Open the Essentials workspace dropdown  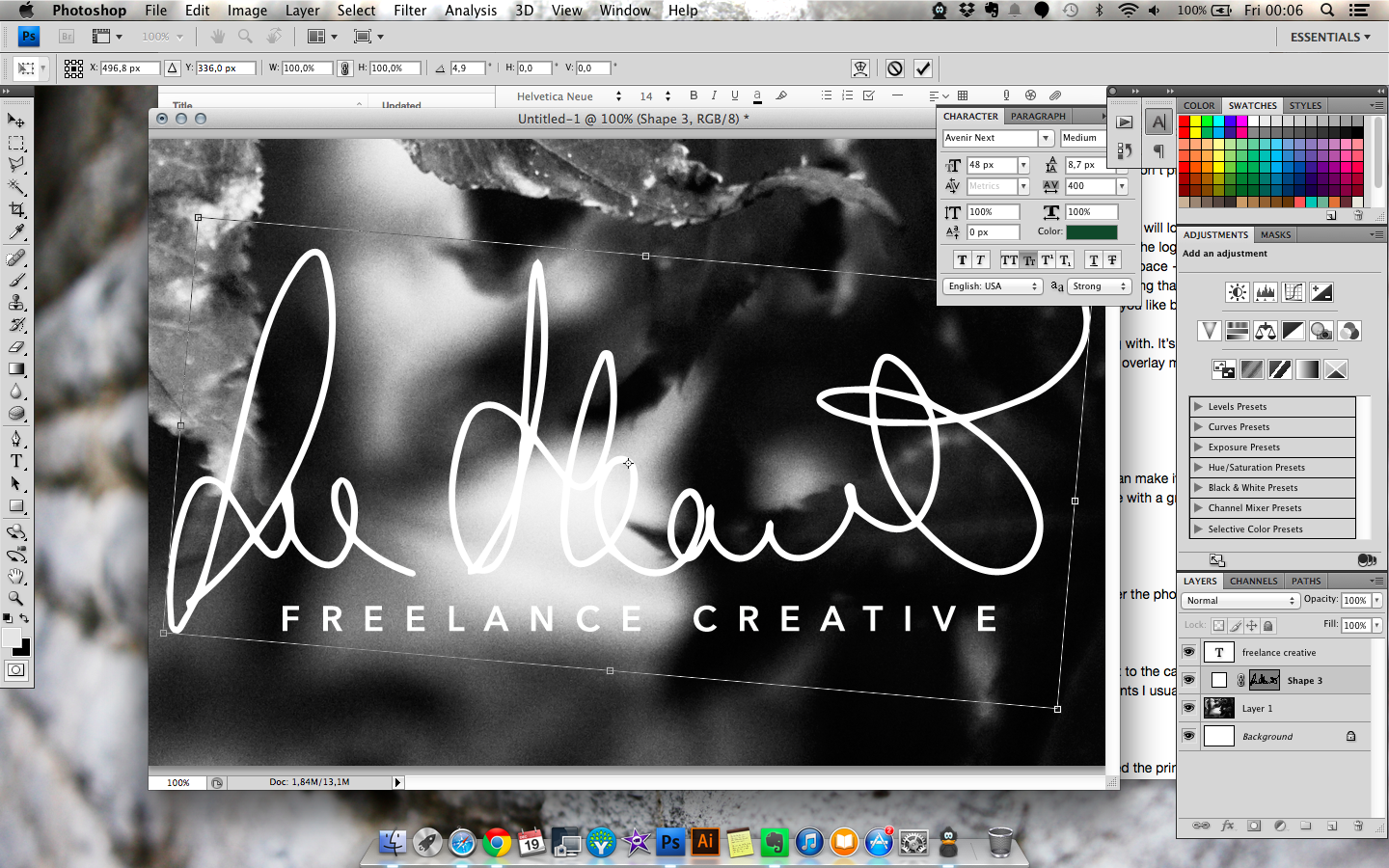(1330, 37)
